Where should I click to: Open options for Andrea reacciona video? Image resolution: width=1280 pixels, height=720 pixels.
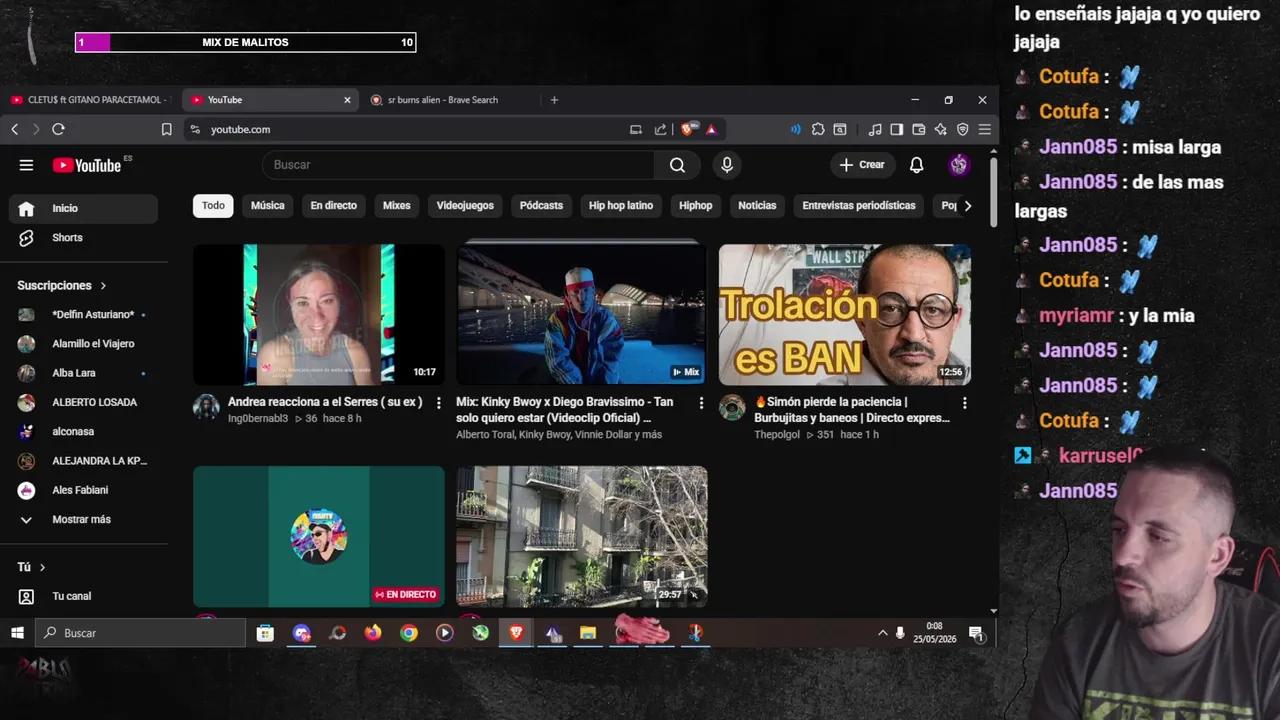click(x=438, y=403)
